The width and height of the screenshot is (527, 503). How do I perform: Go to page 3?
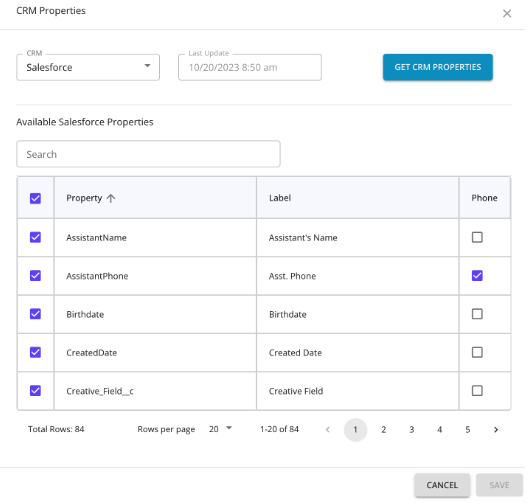[411, 429]
